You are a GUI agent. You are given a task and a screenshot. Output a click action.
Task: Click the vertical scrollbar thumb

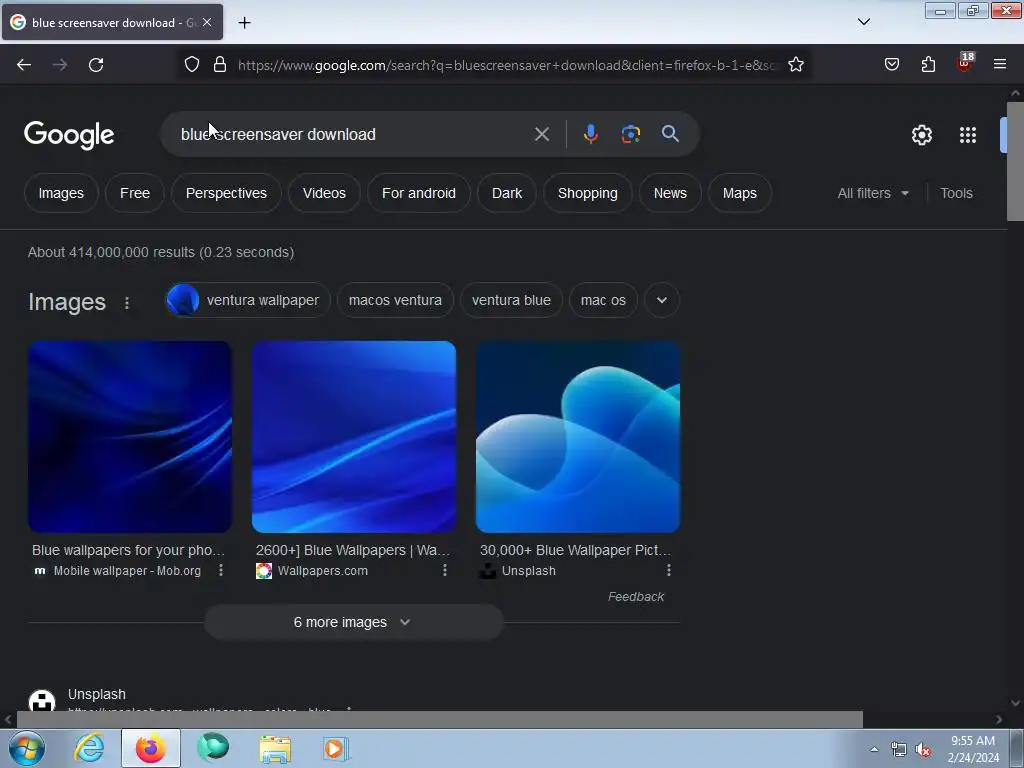coord(1015,161)
